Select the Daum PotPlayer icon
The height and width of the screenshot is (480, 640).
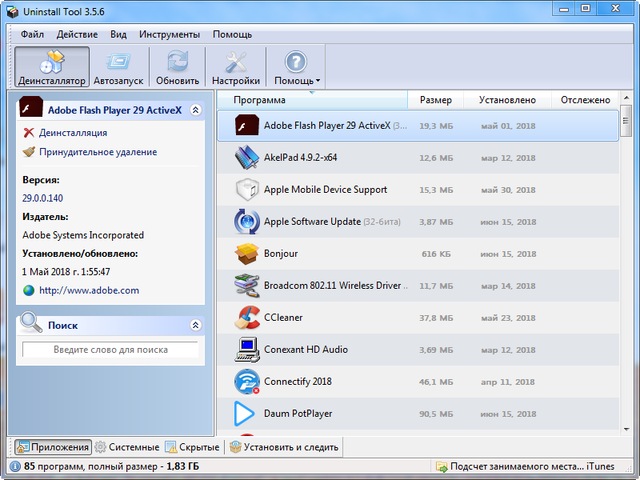247,413
